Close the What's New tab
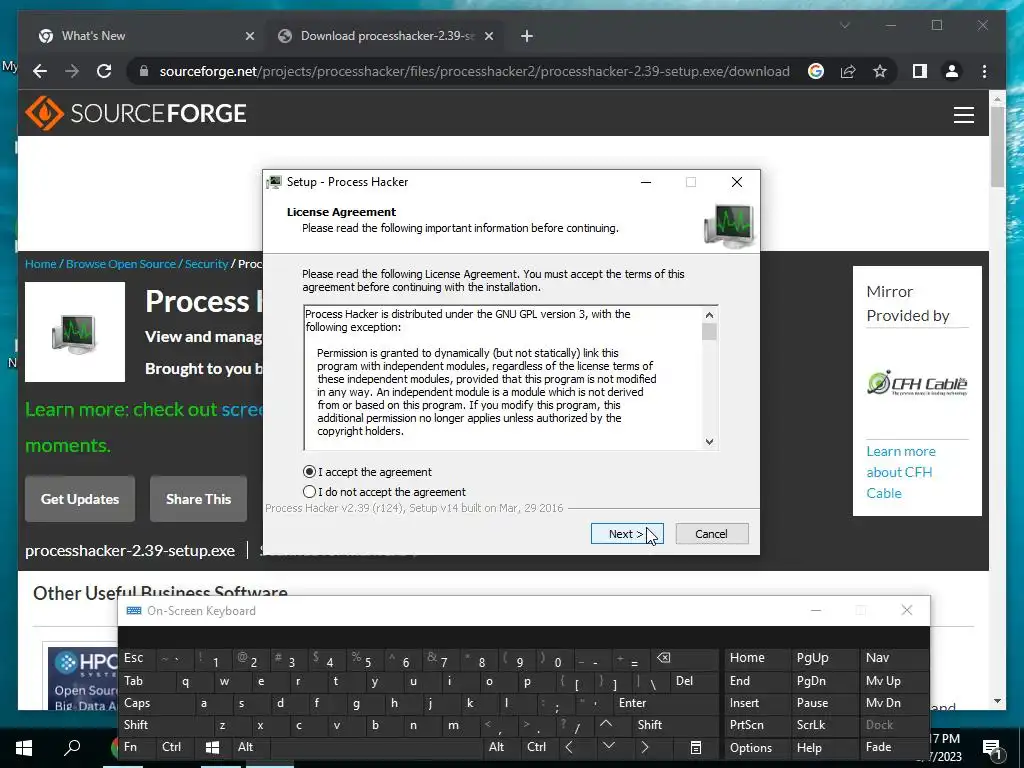Screen dimensions: 1024x768 coord(249,36)
